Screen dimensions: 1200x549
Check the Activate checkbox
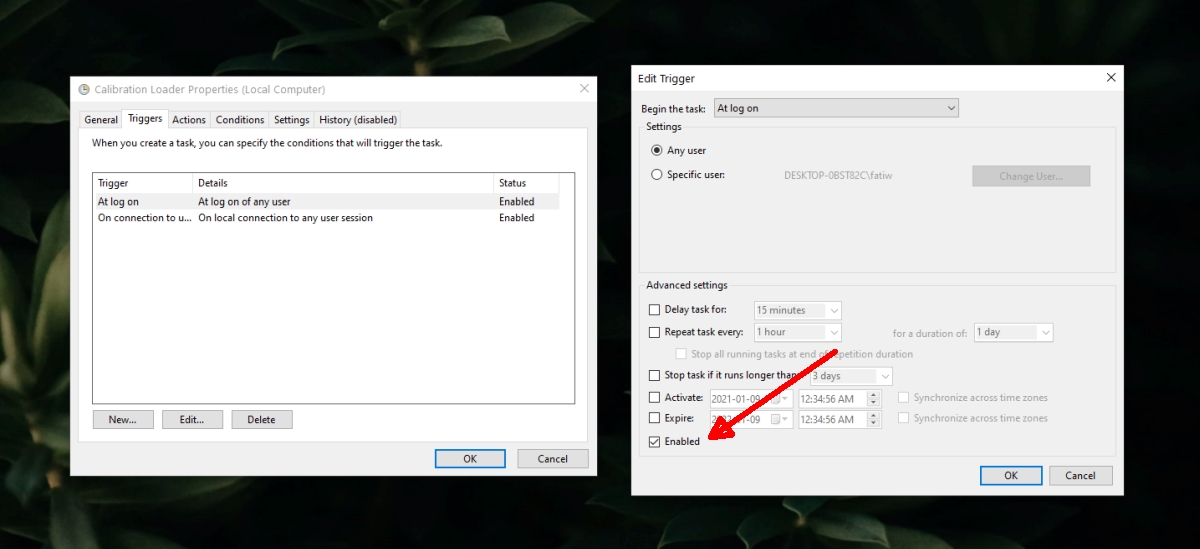(x=655, y=398)
